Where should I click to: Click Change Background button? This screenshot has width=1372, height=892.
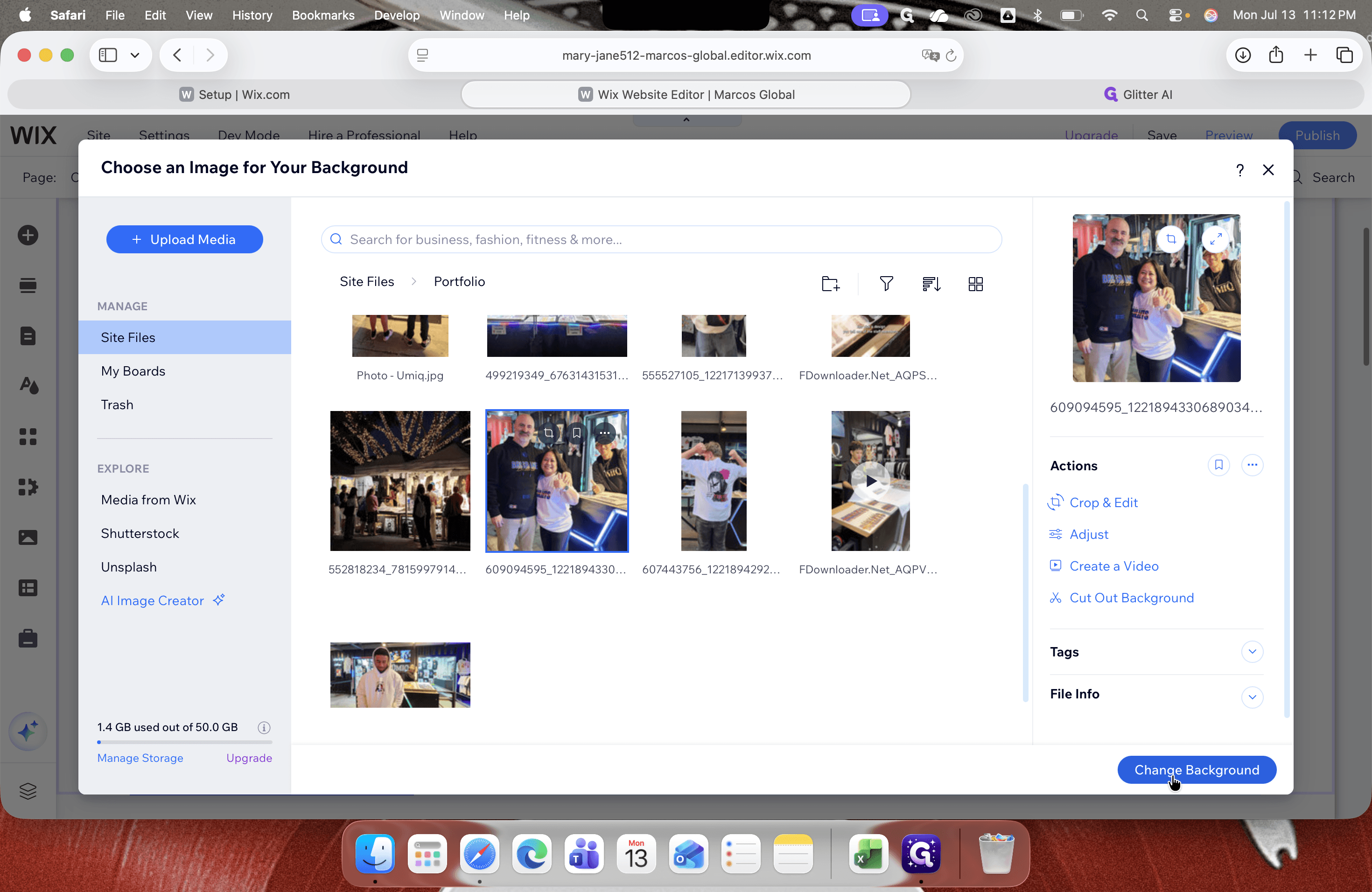(x=1197, y=769)
